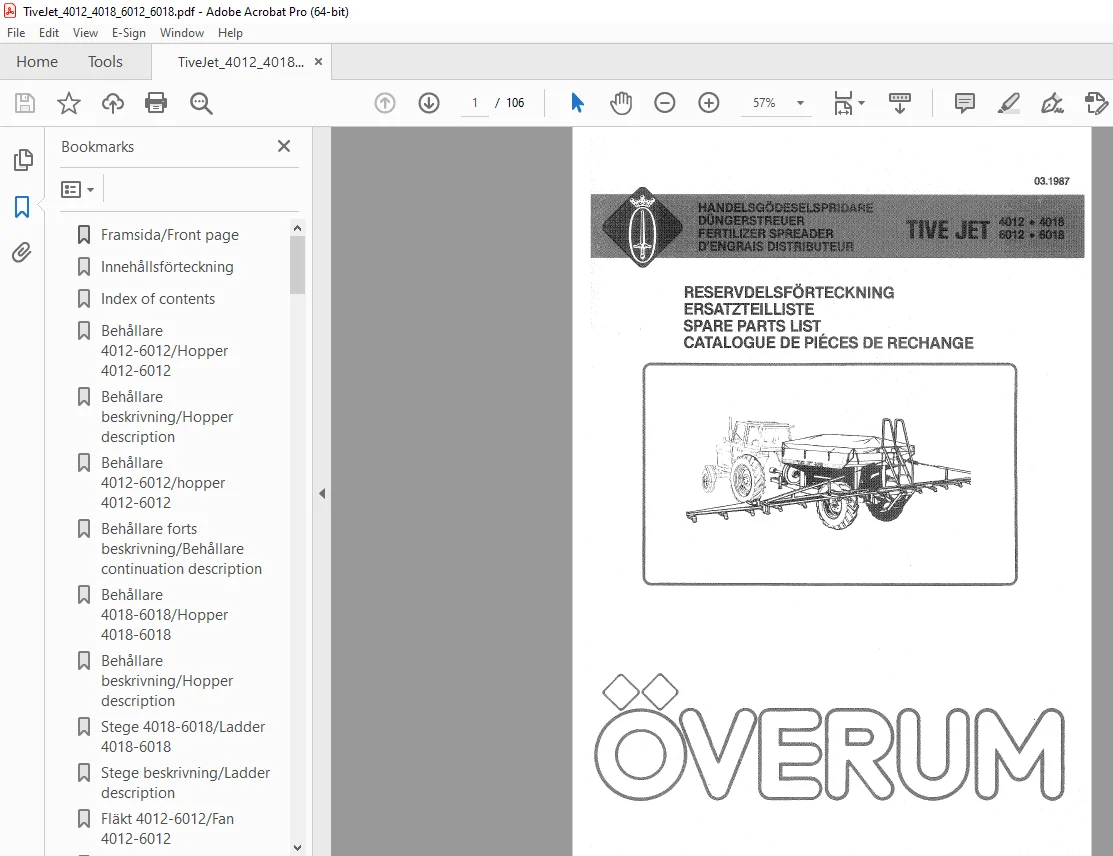Switch to the Home tab

[x=37, y=62]
